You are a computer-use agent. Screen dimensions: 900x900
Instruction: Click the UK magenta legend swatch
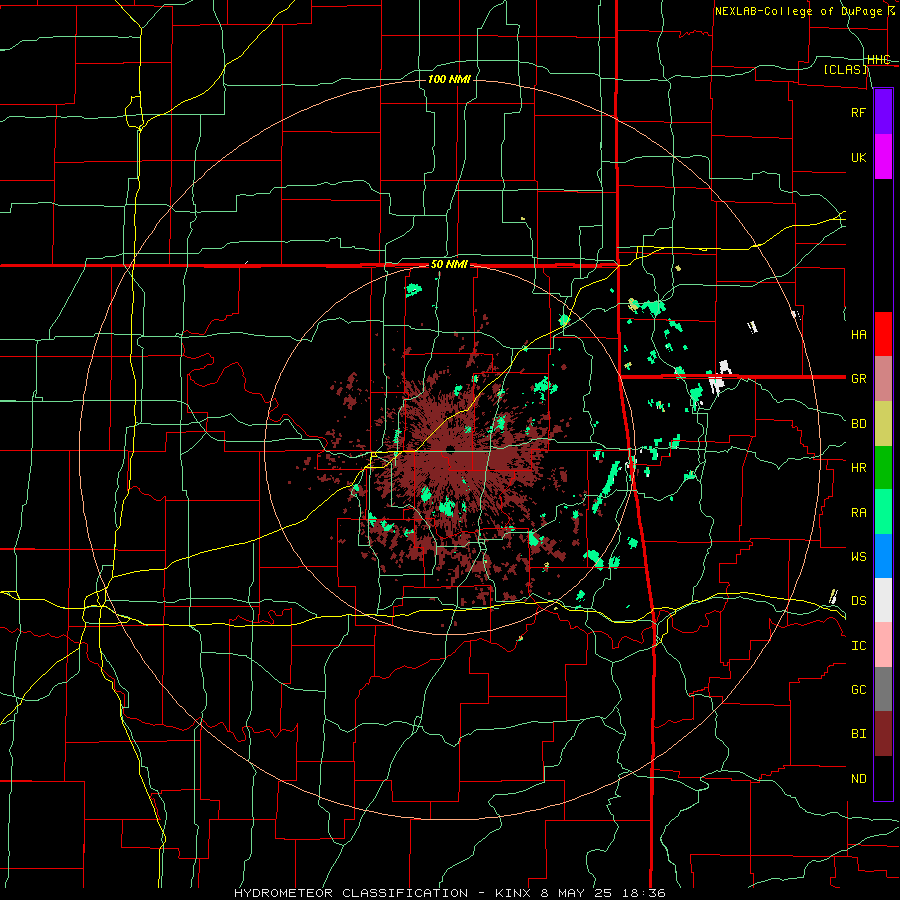tap(883, 157)
